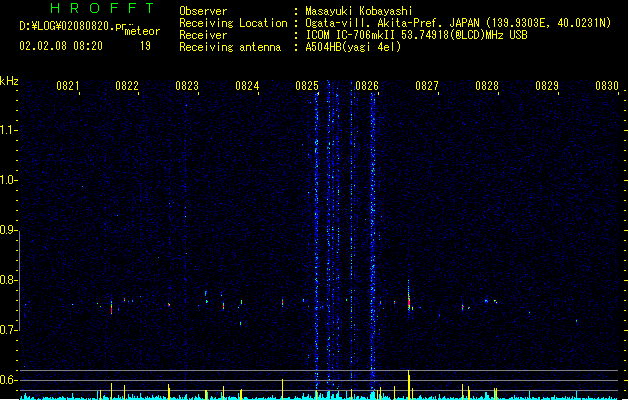
Task: Click the 'Receiving antenna' label
Action: point(230,47)
